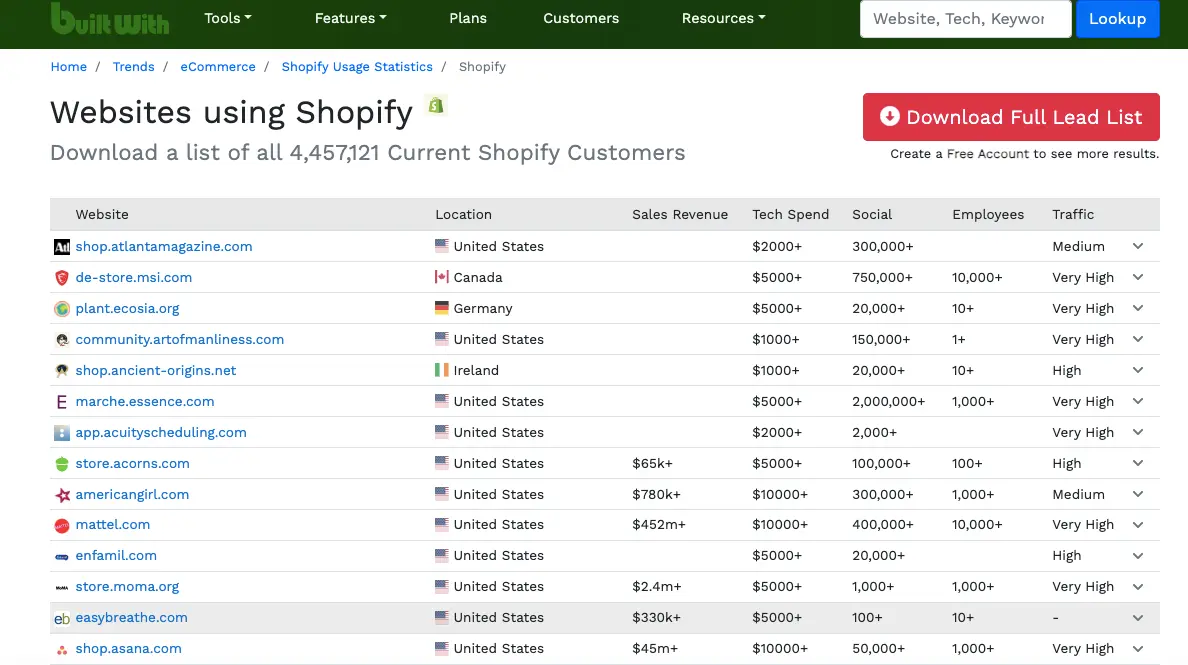The height and width of the screenshot is (665, 1188).
Task: Click the Ecosia globe favicon
Action: [61, 308]
